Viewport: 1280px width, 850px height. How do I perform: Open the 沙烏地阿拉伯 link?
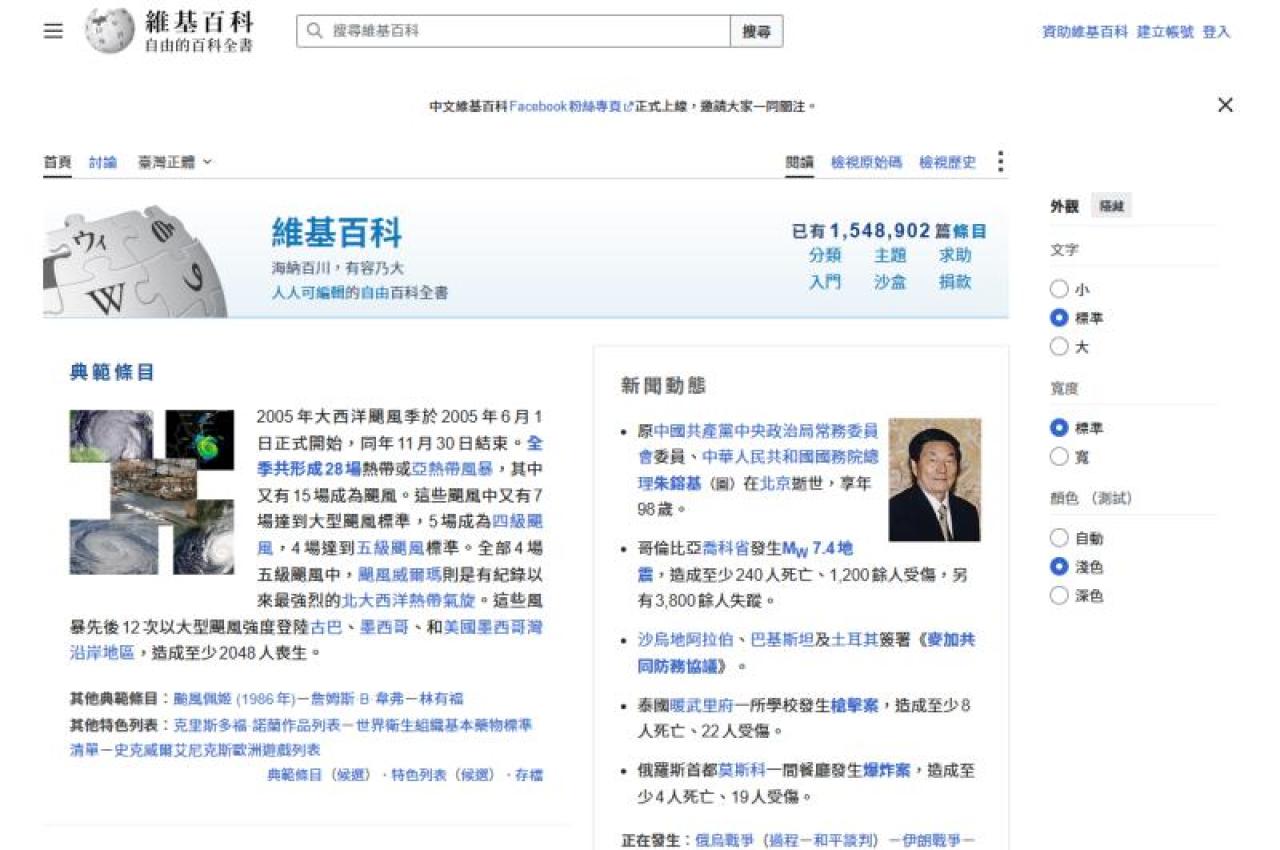point(686,639)
